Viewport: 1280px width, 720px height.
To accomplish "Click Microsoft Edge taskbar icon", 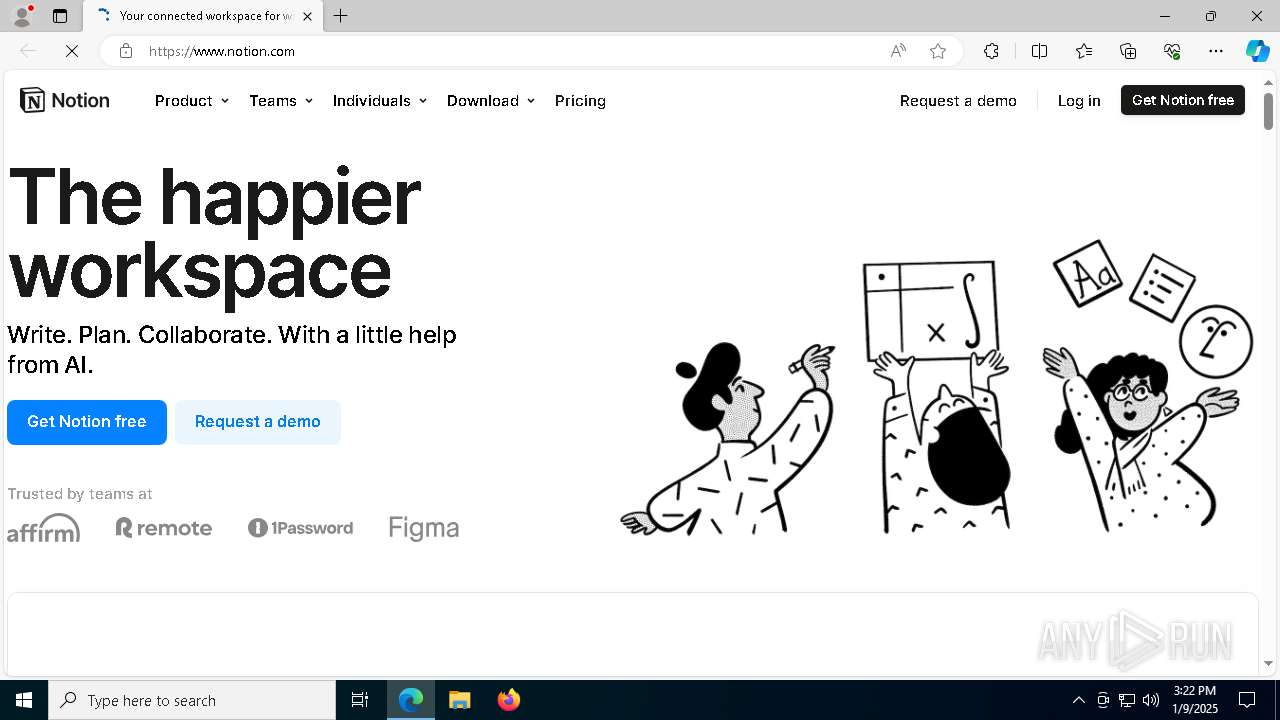I will point(411,700).
